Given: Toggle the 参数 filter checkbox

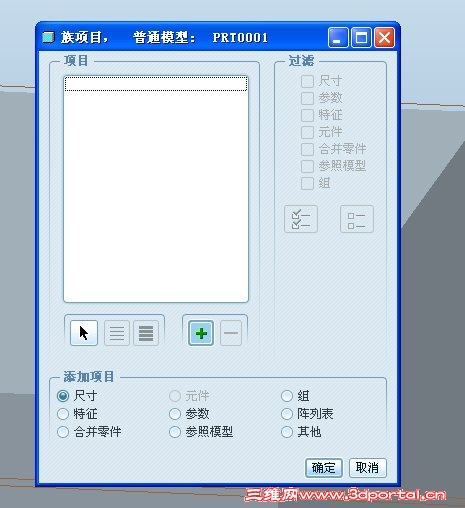Looking at the screenshot, I should [x=307, y=98].
